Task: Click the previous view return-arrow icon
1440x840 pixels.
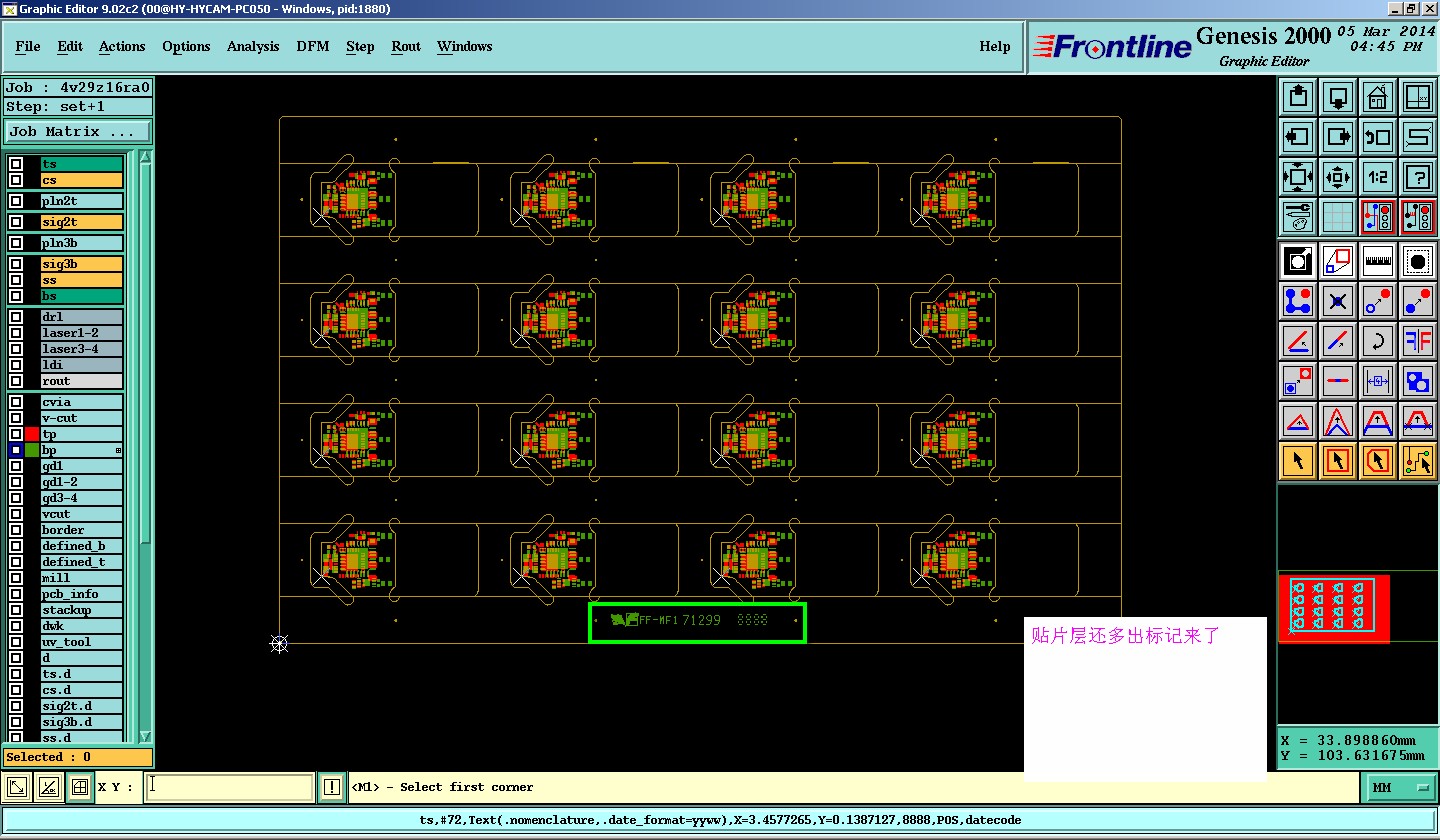Action: point(1377,137)
